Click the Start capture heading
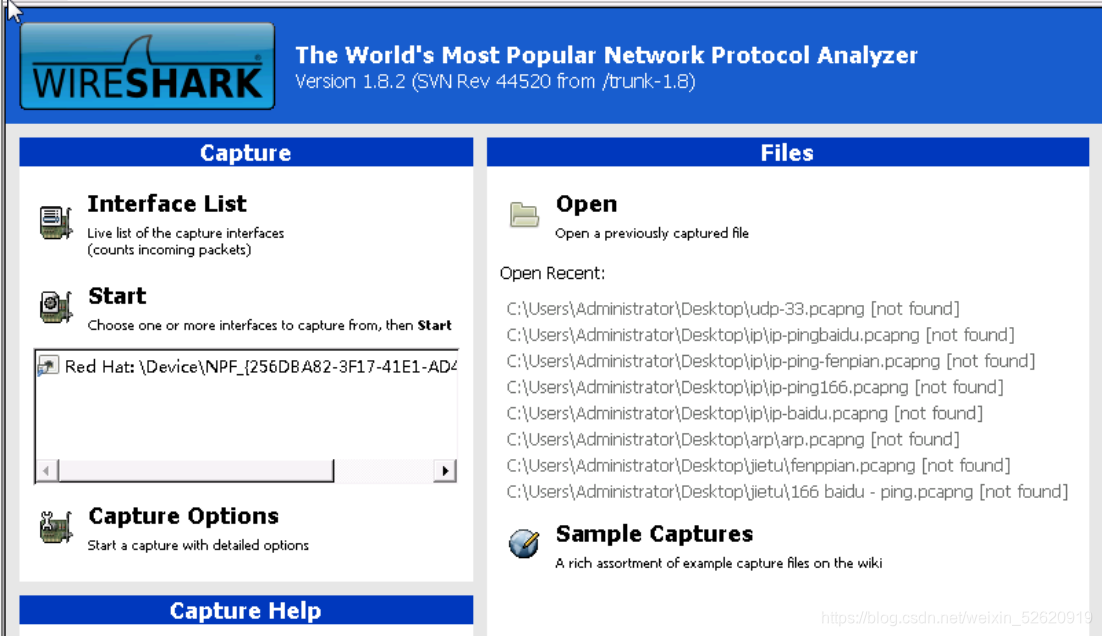 pyautogui.click(x=117, y=296)
